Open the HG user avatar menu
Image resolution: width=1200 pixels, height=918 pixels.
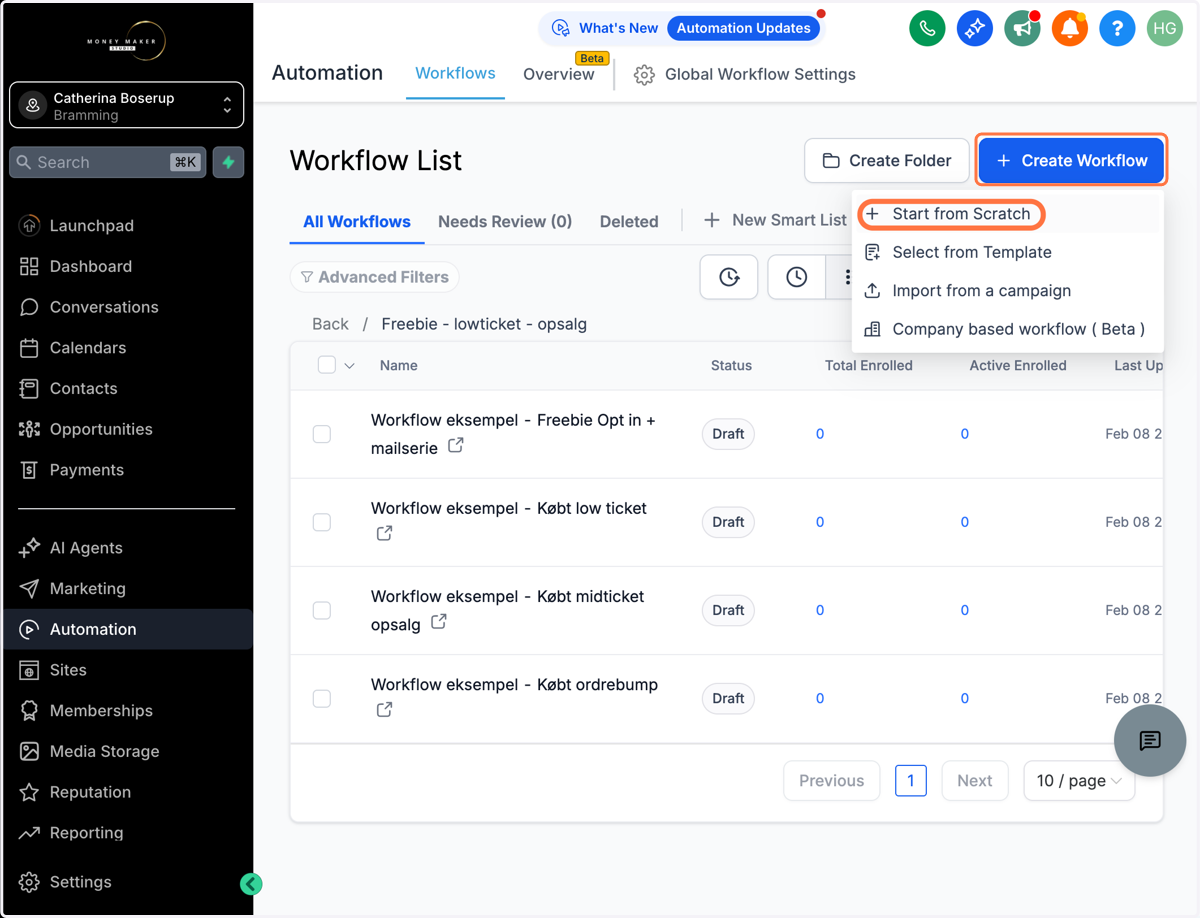click(1165, 29)
